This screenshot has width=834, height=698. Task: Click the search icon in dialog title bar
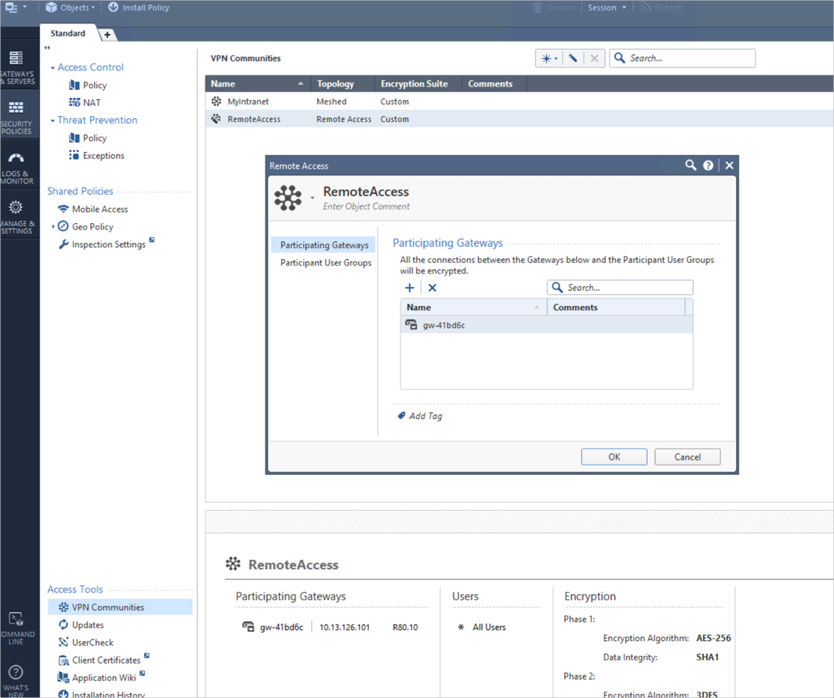(x=690, y=165)
